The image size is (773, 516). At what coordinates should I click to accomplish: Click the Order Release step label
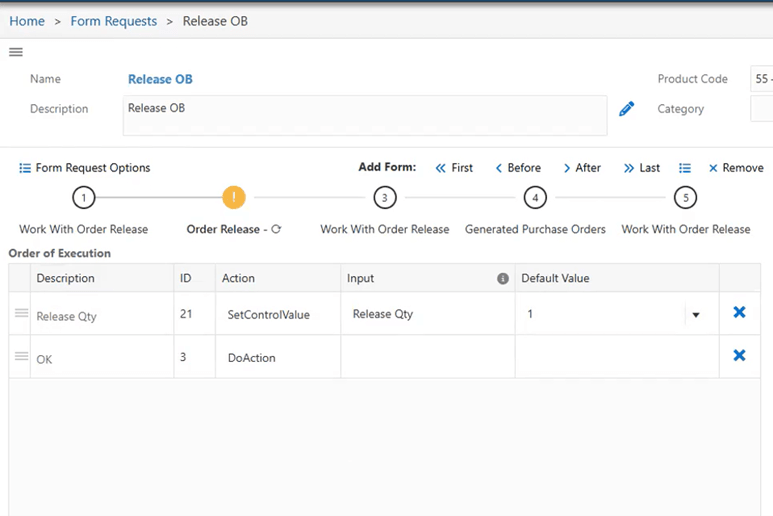(x=223, y=229)
